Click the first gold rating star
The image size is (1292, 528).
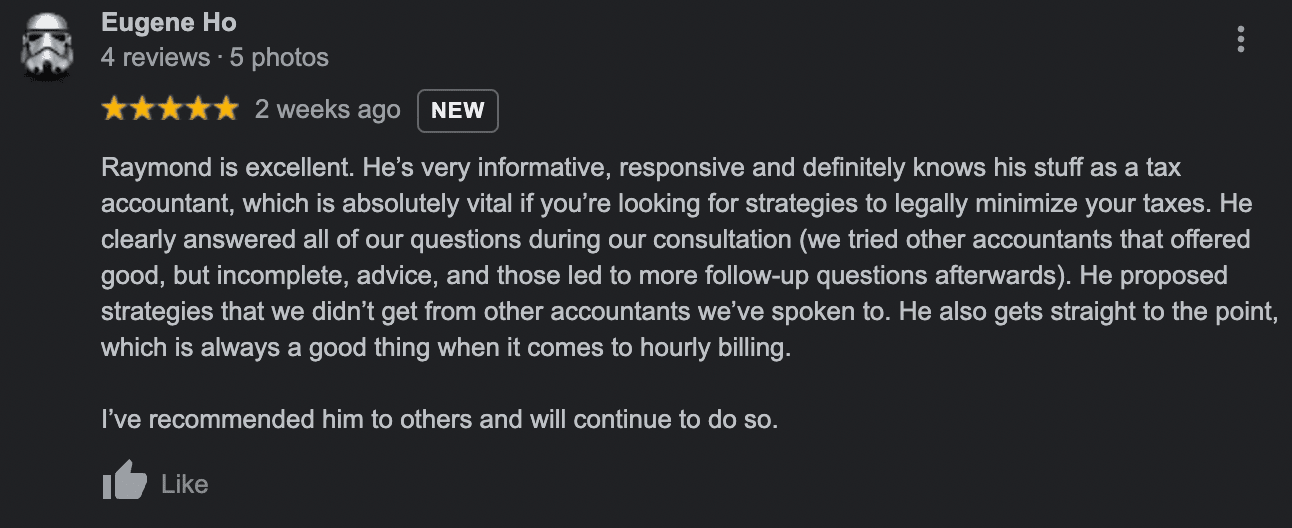(x=114, y=109)
